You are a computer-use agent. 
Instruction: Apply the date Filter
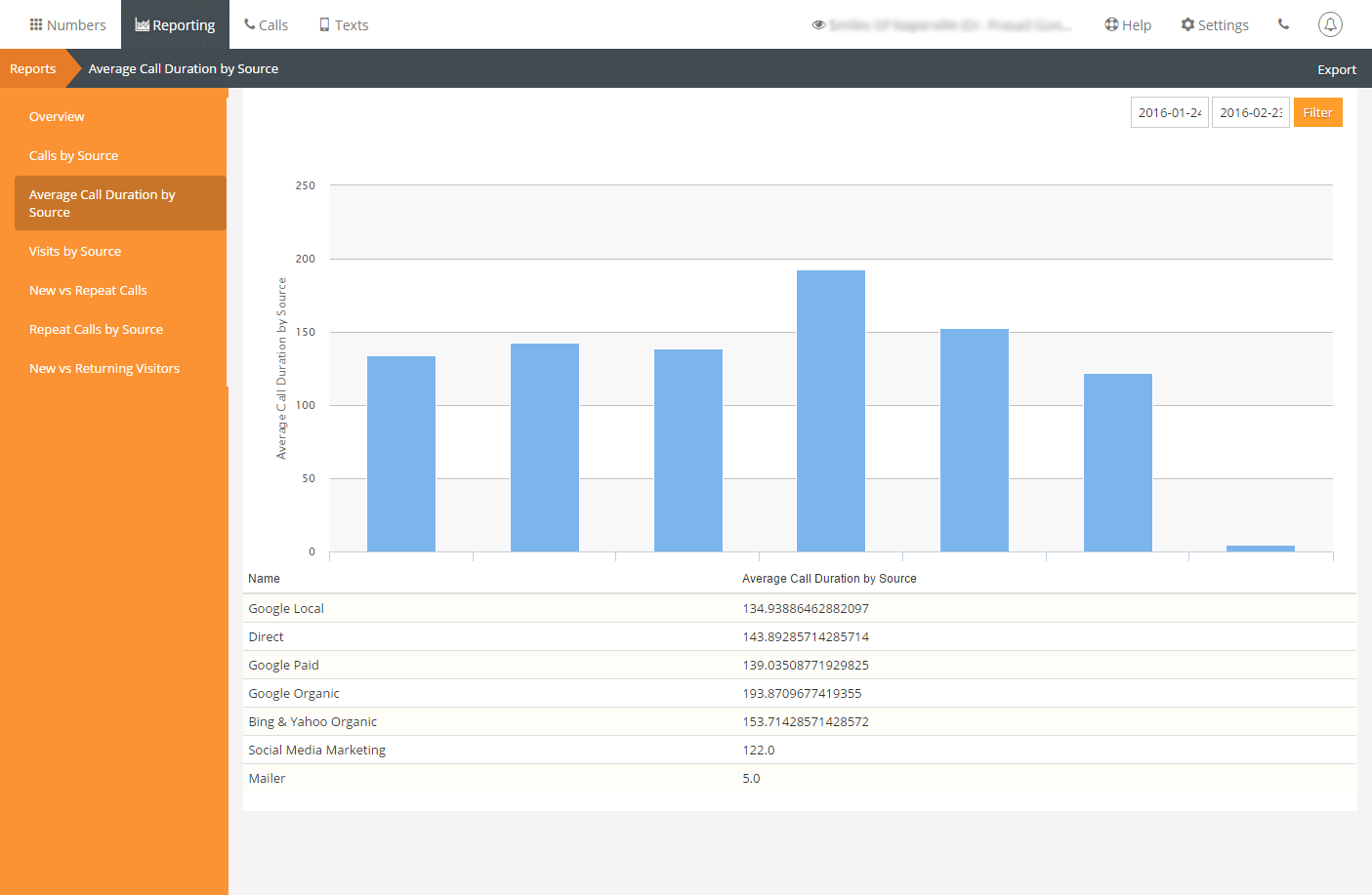click(1318, 112)
